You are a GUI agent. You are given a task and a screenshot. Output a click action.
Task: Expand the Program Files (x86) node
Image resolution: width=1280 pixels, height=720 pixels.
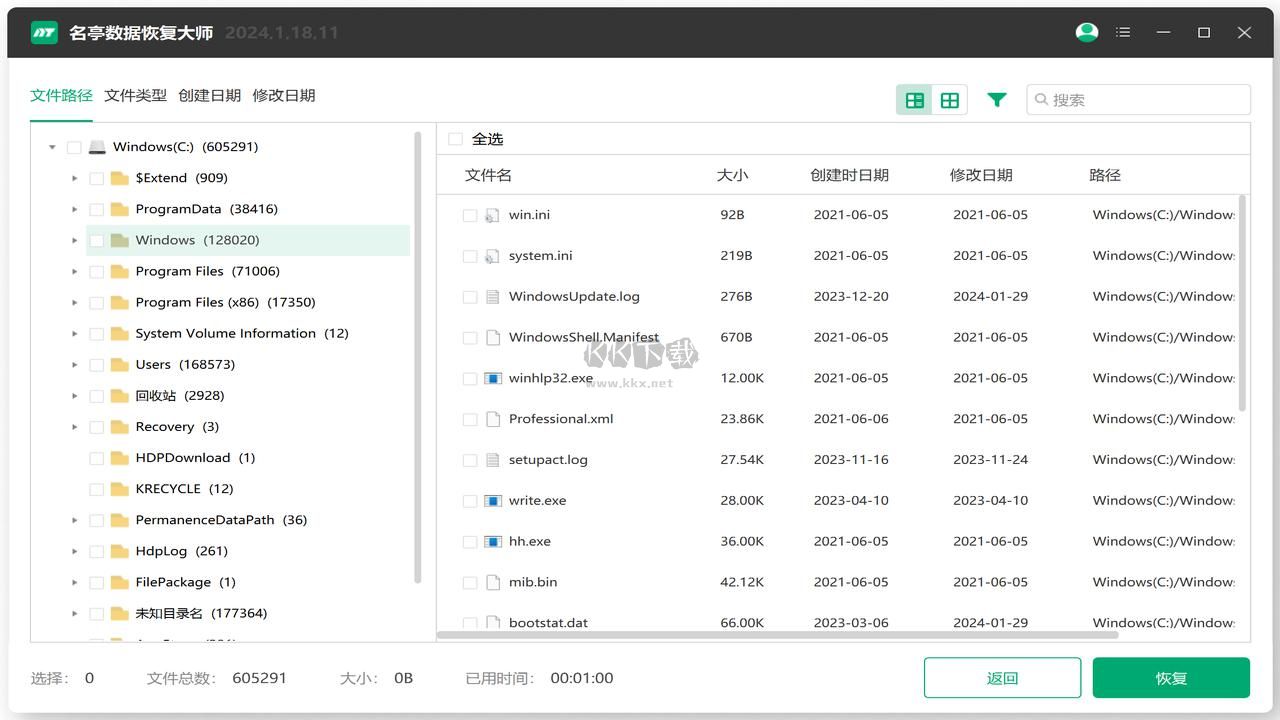(75, 302)
